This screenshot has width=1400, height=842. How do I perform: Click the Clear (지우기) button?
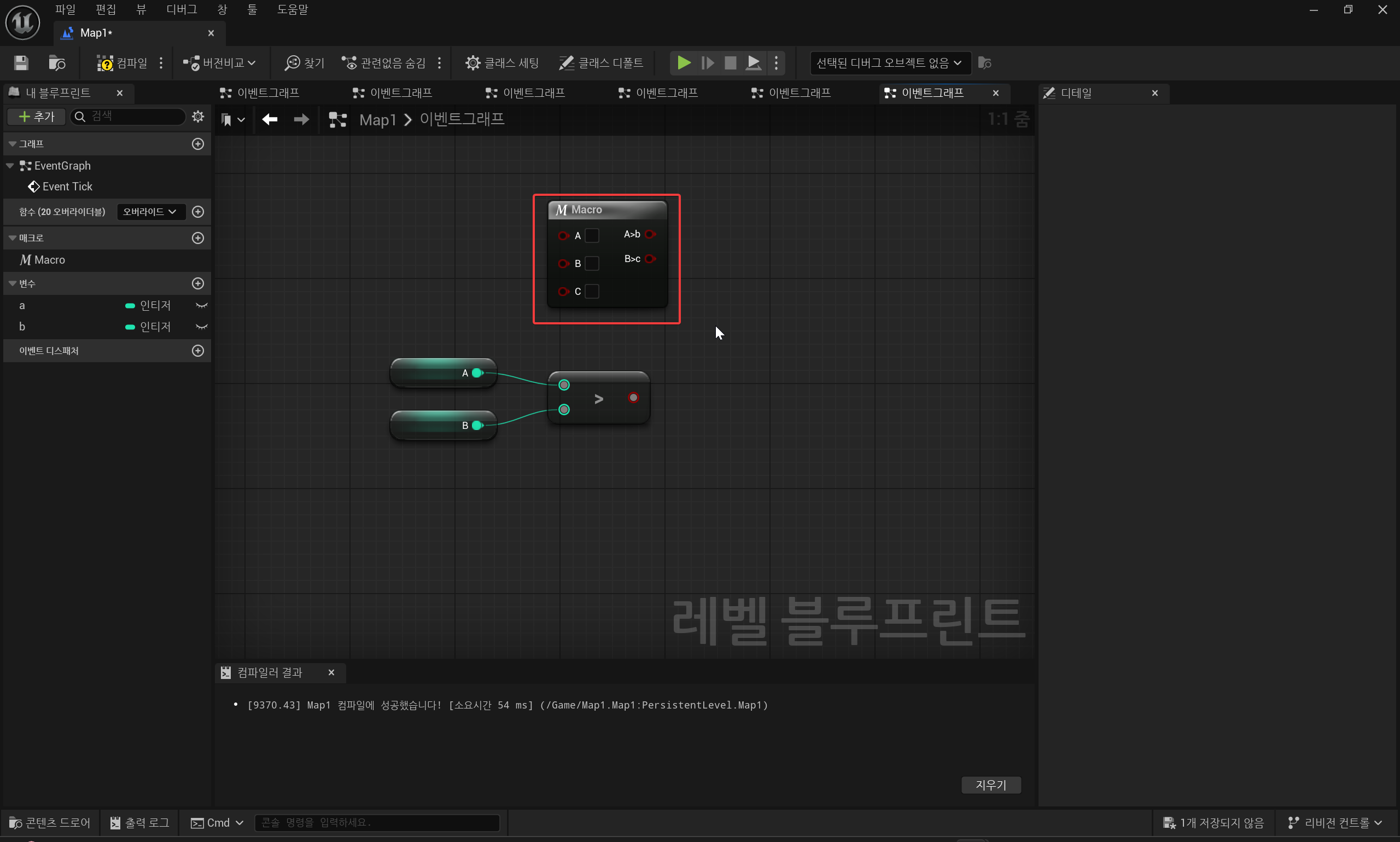990,785
